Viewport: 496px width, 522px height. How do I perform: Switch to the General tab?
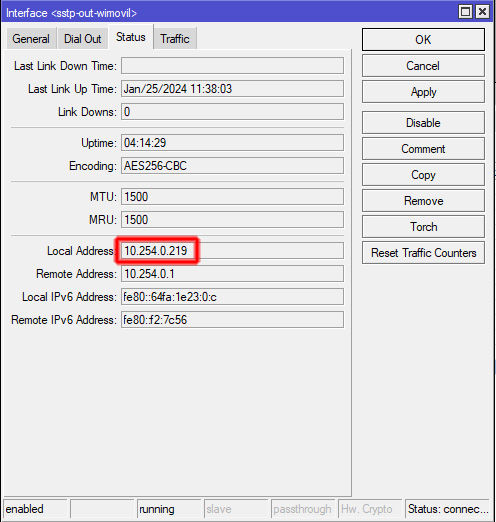click(31, 39)
